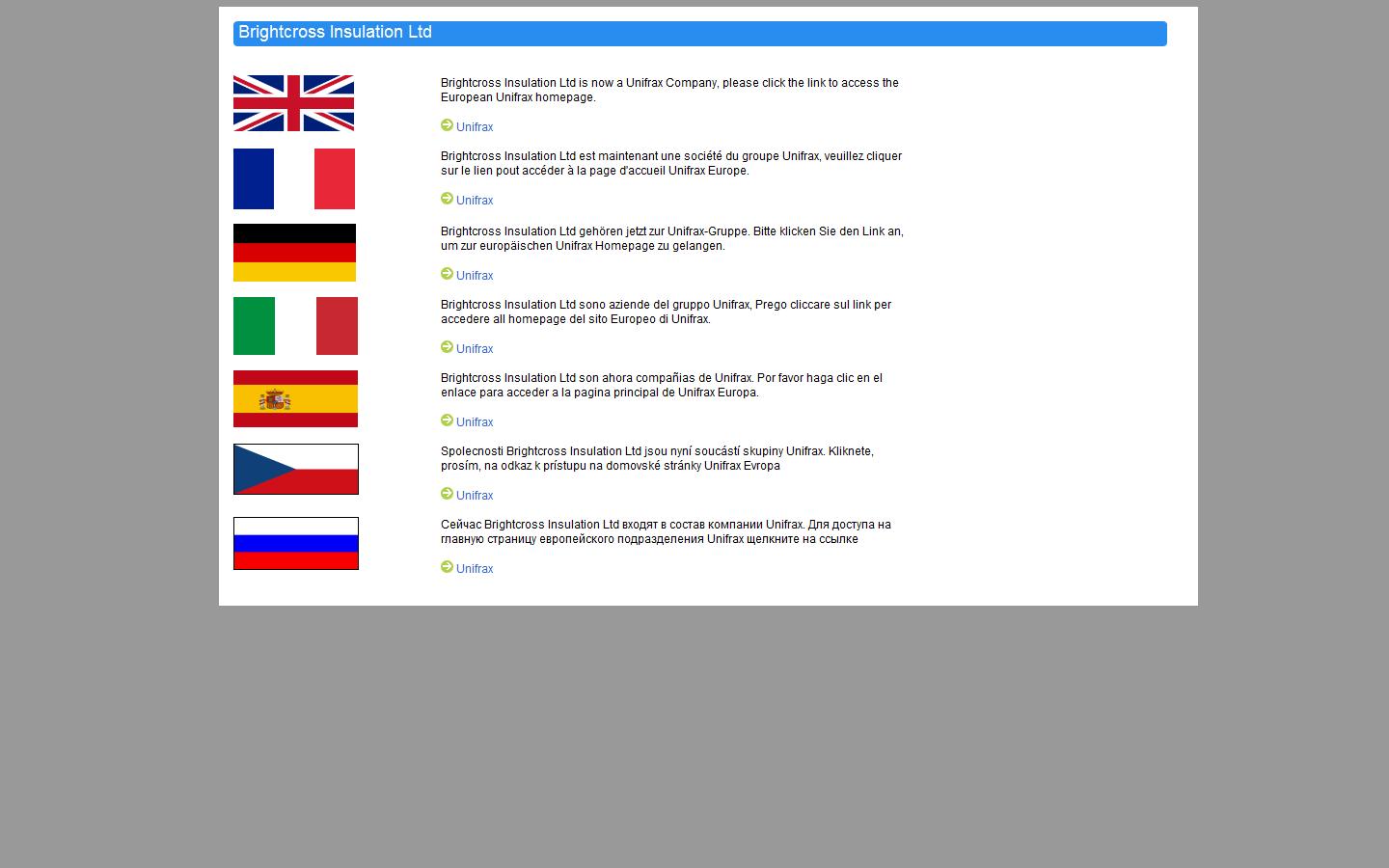This screenshot has height=868, width=1389.
Task: Open the Unifrax link in the German section
Action: coord(475,275)
